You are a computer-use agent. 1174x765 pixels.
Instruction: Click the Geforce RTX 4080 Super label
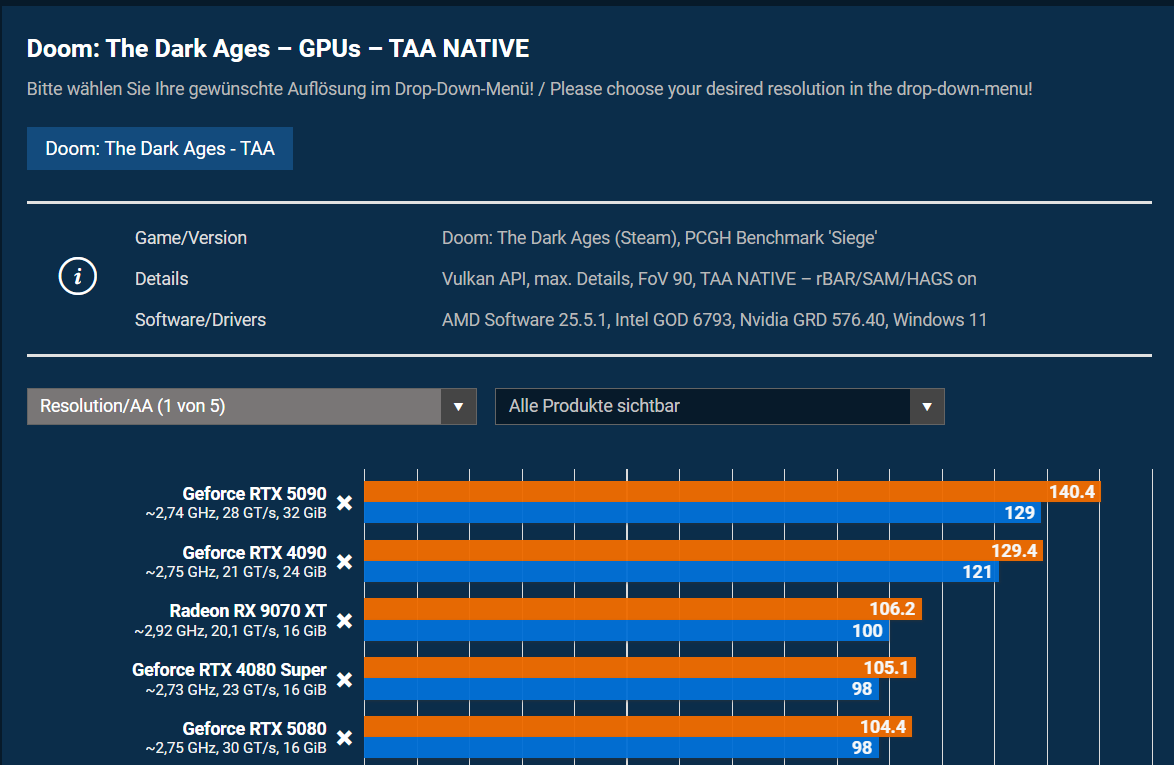coord(229,669)
